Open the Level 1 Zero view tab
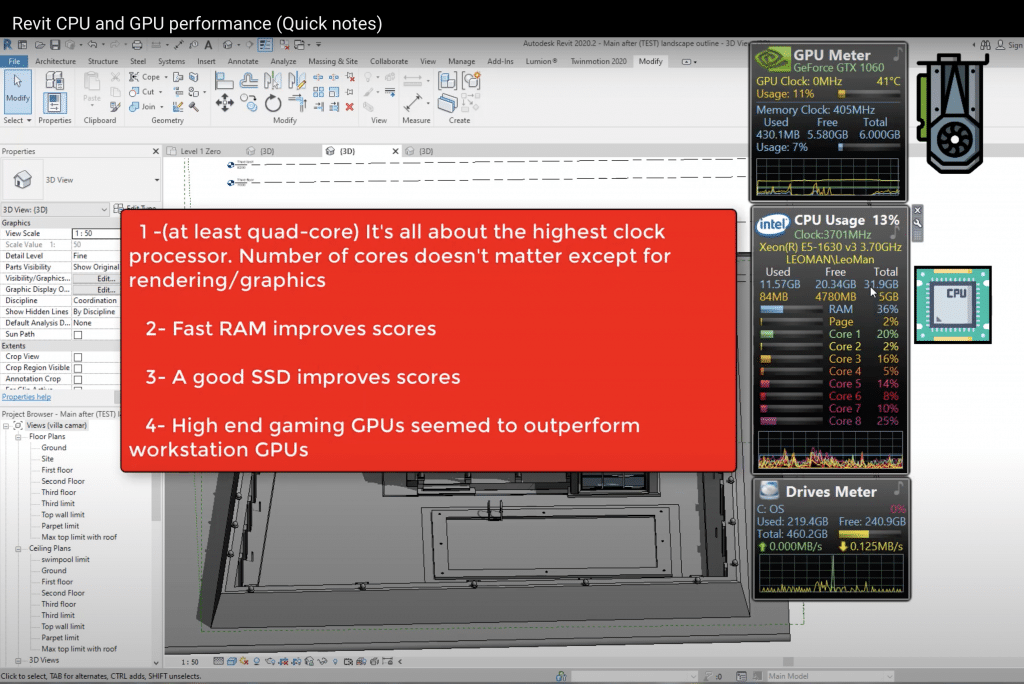This screenshot has height=684, width=1024. click(x=200, y=151)
